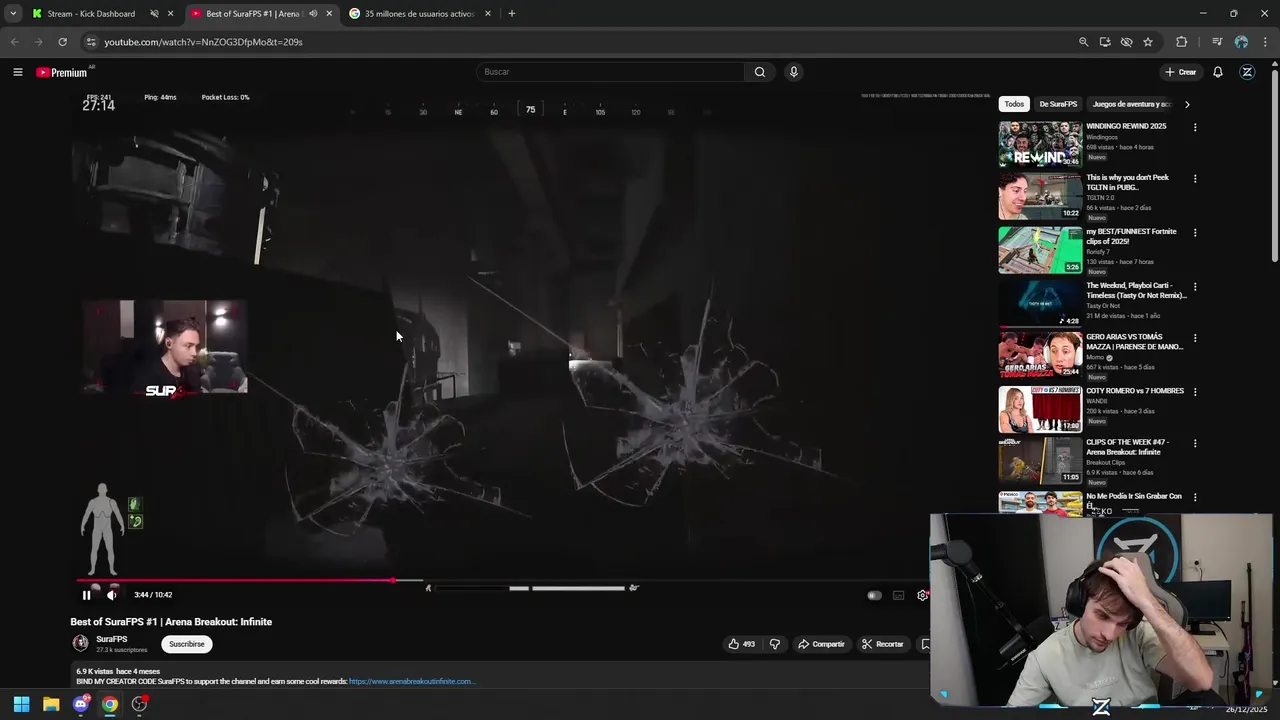Click the Compartir share button
The image size is (1280, 720).
coord(821,644)
